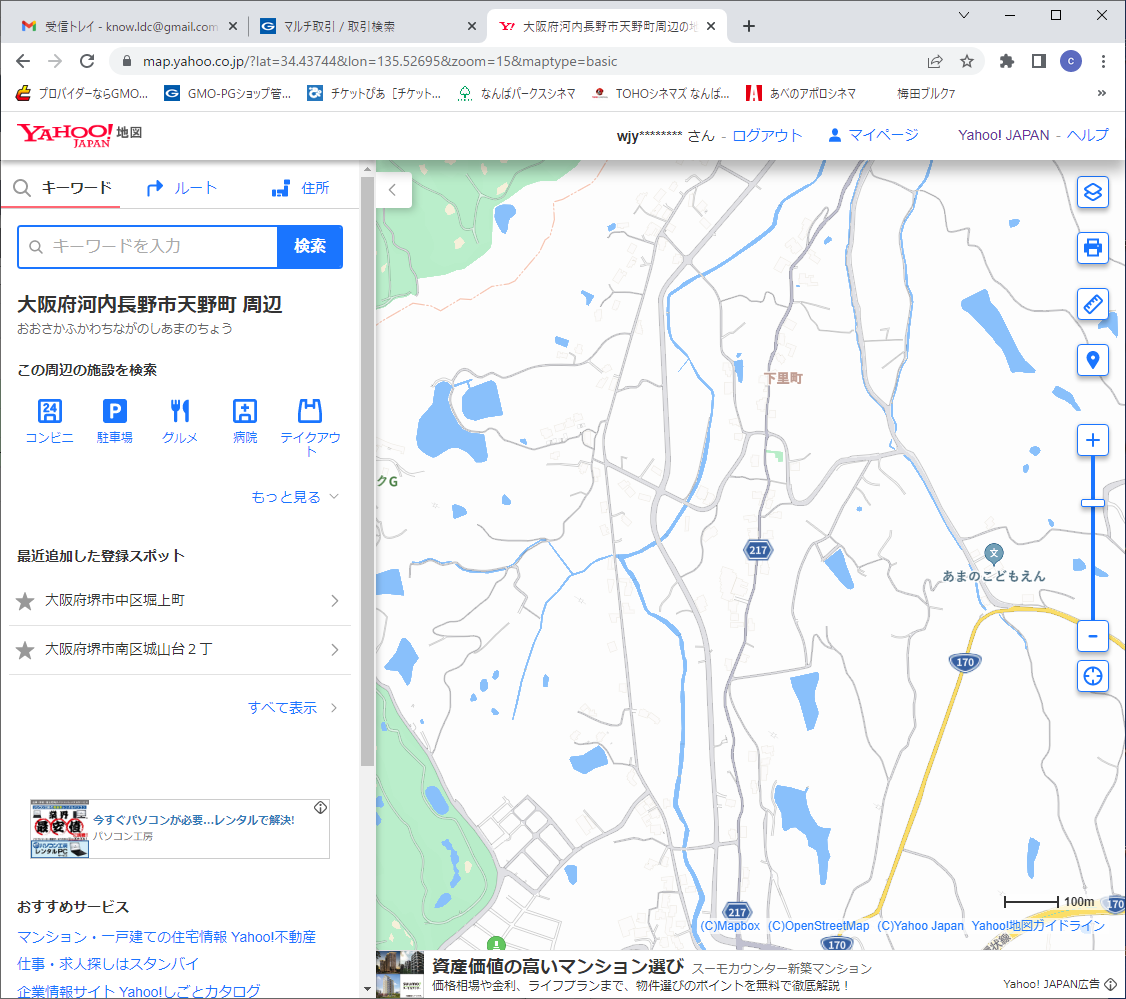Search nearby gourmet restaurants (グルメ)
This screenshot has width=1126, height=999.
(180, 421)
